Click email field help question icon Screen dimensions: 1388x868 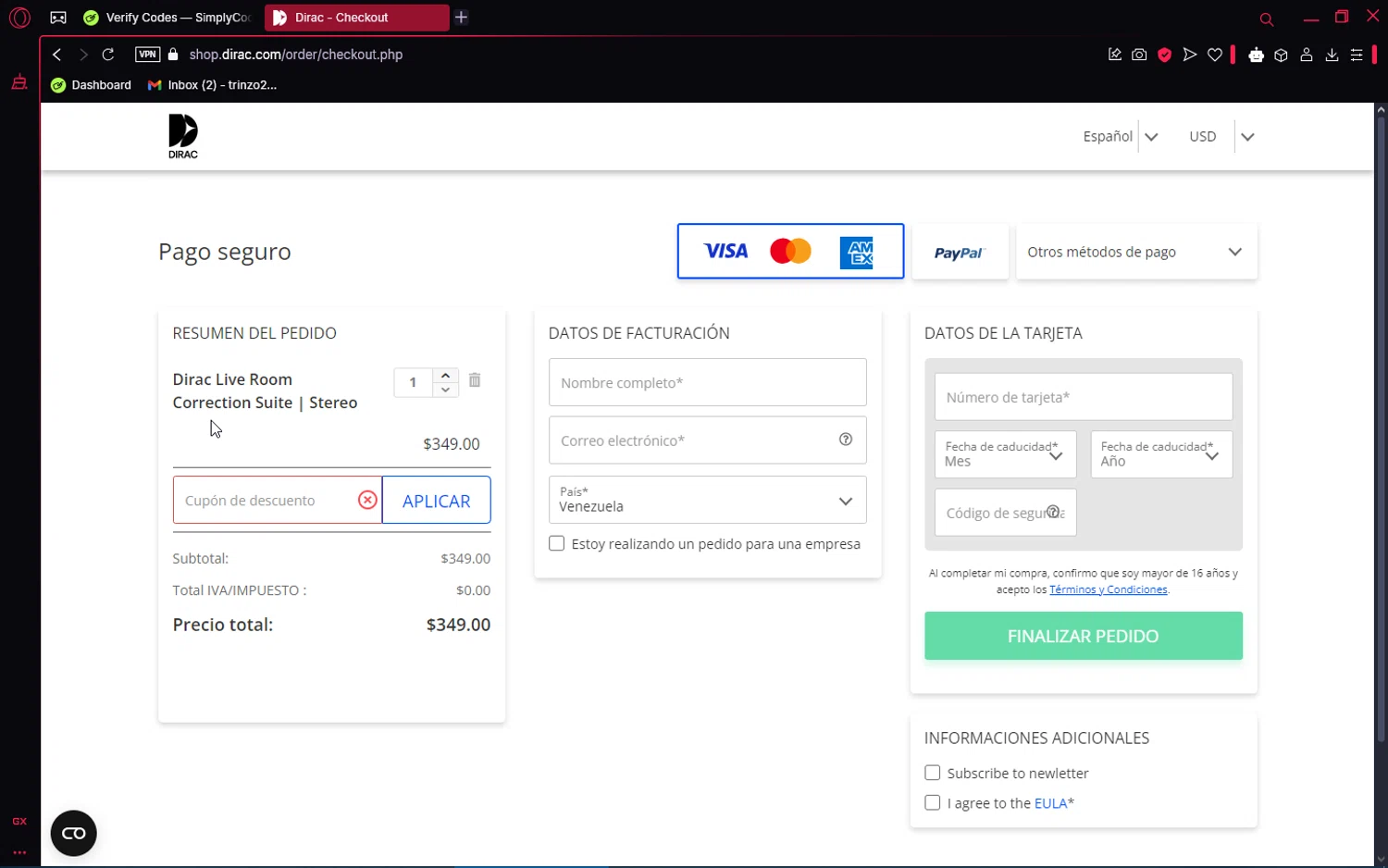click(x=846, y=440)
